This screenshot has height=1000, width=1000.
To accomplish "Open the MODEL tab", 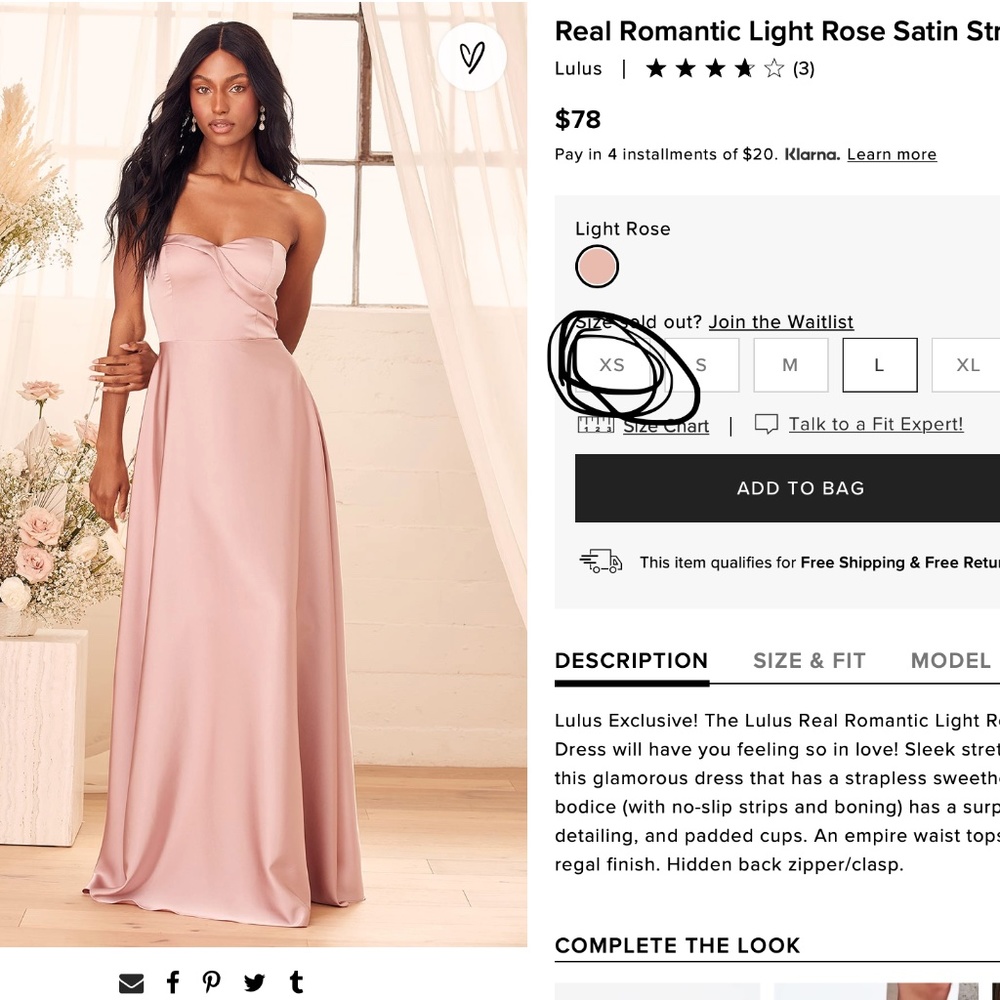I will pyautogui.click(x=950, y=661).
